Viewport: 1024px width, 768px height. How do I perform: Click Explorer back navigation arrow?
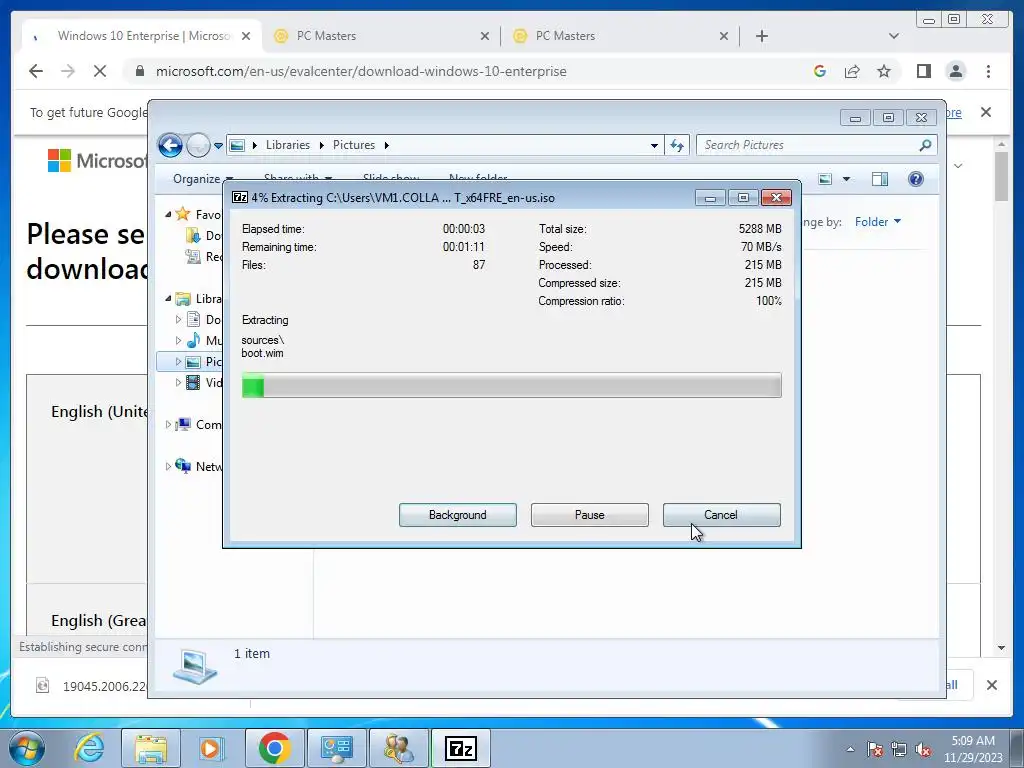(x=170, y=145)
